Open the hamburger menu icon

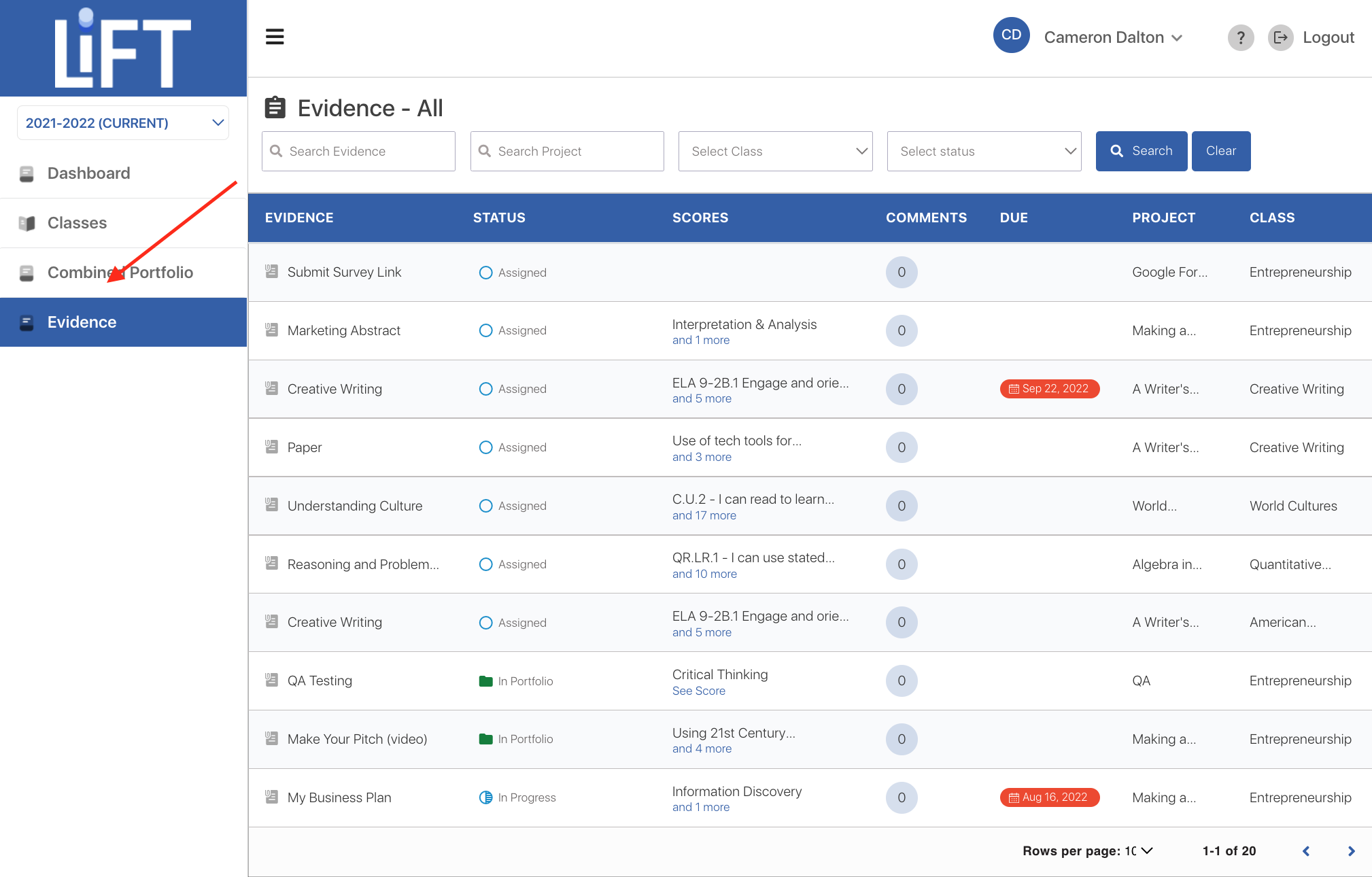tap(275, 37)
